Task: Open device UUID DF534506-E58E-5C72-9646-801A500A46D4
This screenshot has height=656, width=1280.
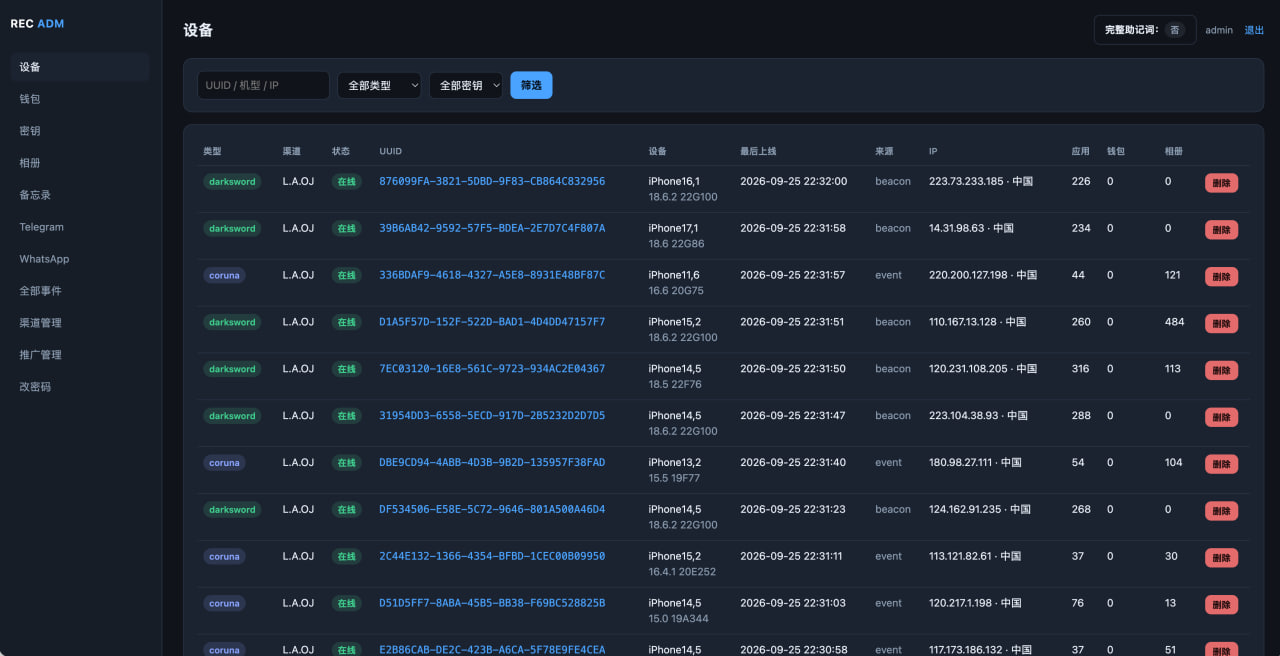Action: click(492, 510)
